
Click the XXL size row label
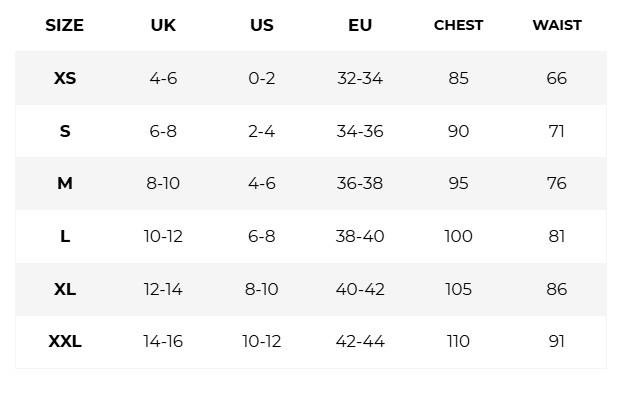tap(65, 341)
